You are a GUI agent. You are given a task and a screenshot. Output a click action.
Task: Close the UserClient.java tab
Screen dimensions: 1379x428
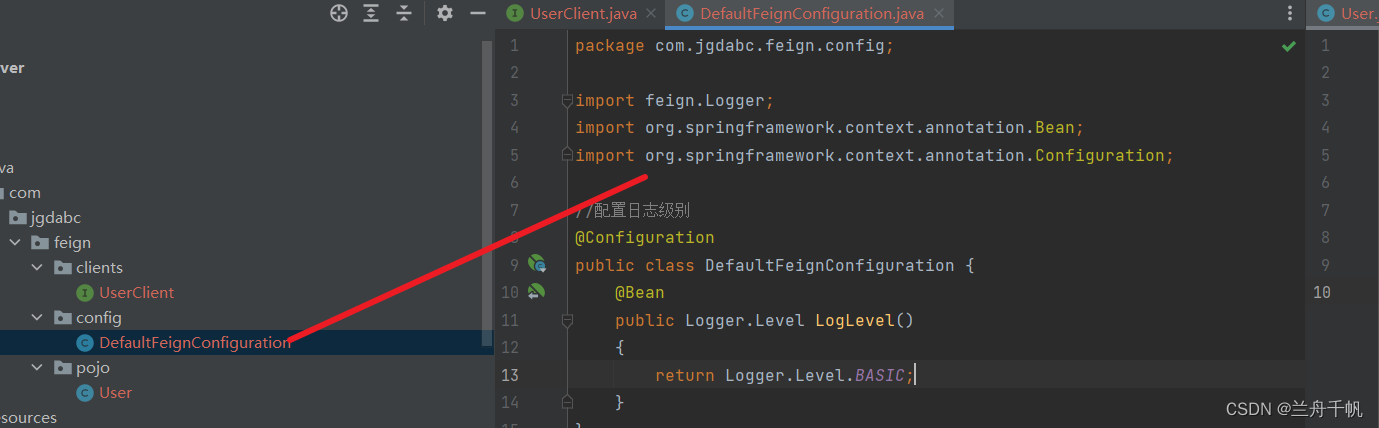[x=651, y=13]
